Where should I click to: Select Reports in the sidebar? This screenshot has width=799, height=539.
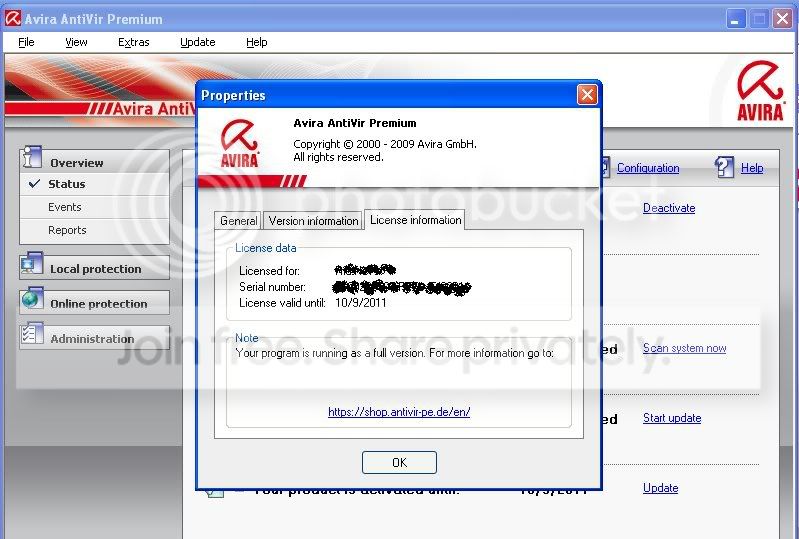click(x=94, y=230)
